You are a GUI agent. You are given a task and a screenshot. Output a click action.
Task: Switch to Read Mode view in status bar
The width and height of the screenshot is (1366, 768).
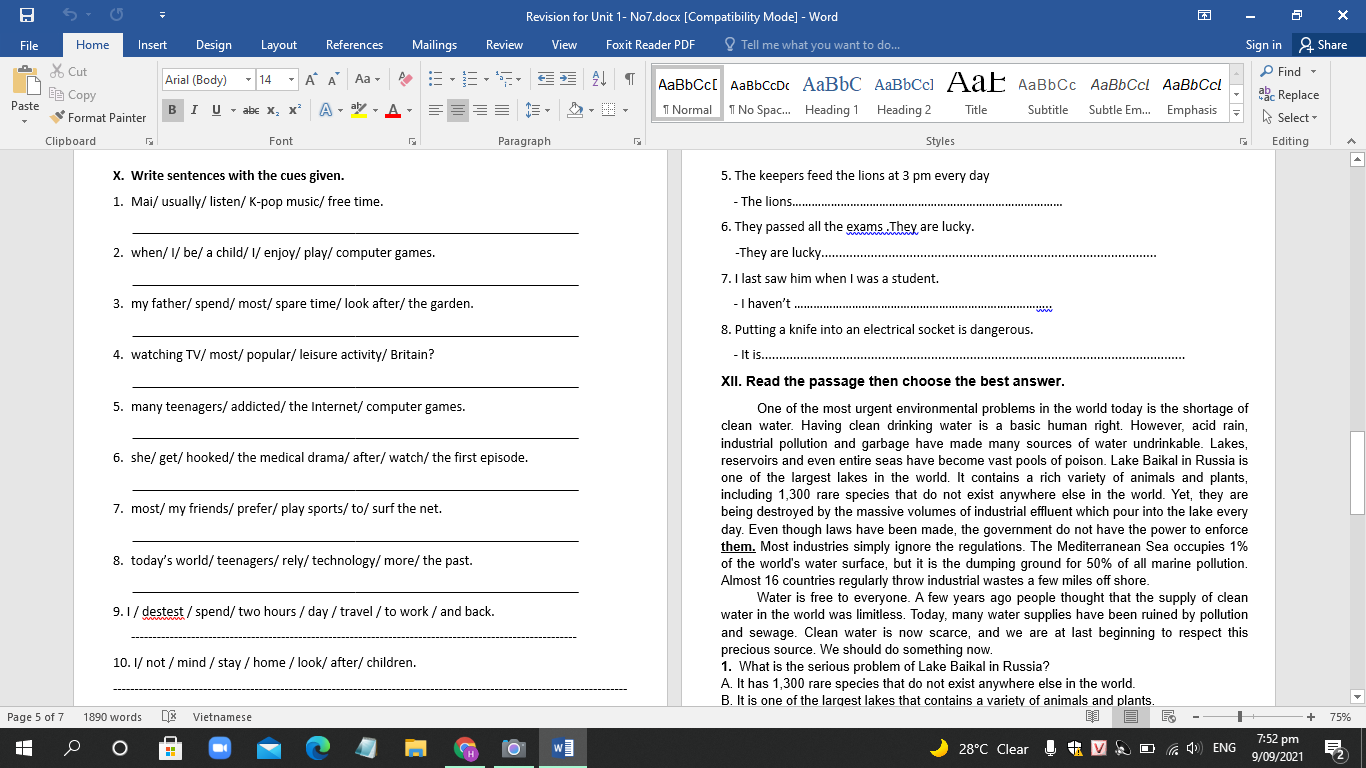coord(1092,717)
